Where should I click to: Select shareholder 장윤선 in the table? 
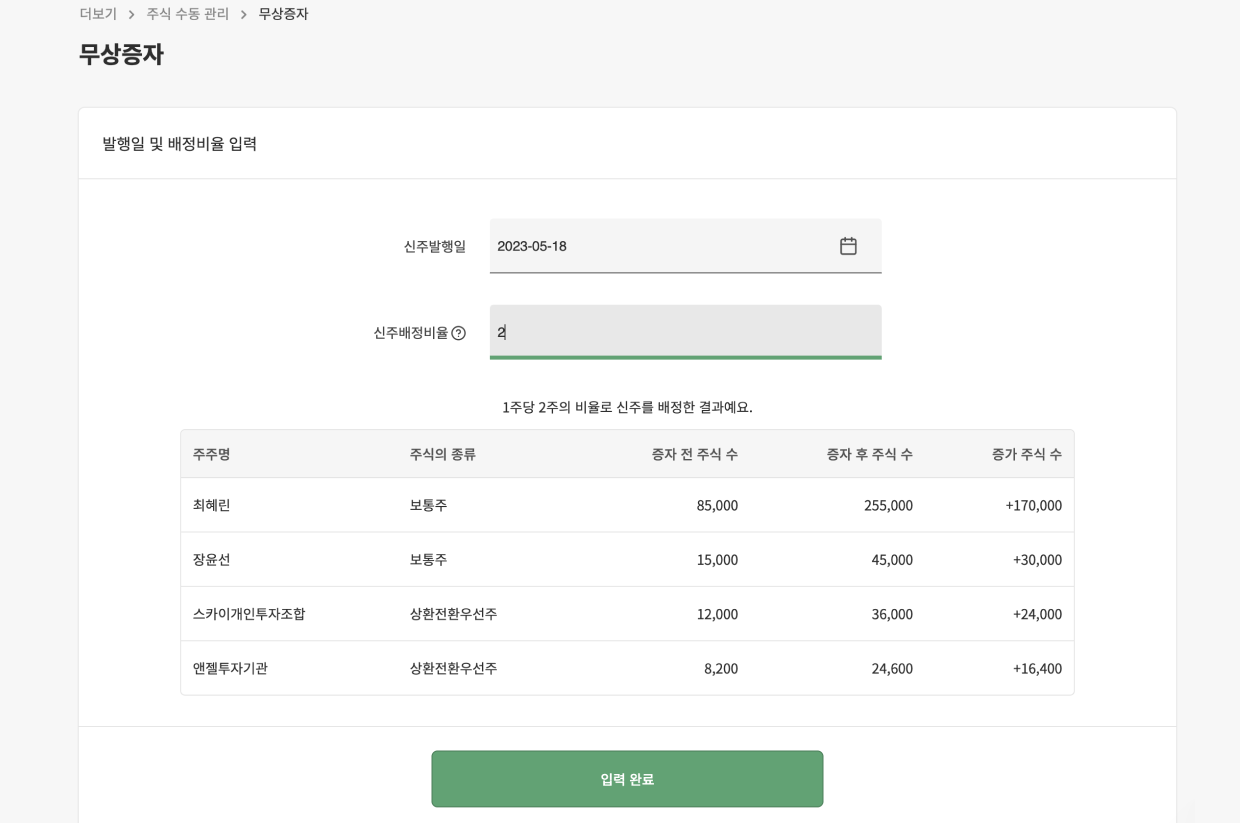pos(212,560)
